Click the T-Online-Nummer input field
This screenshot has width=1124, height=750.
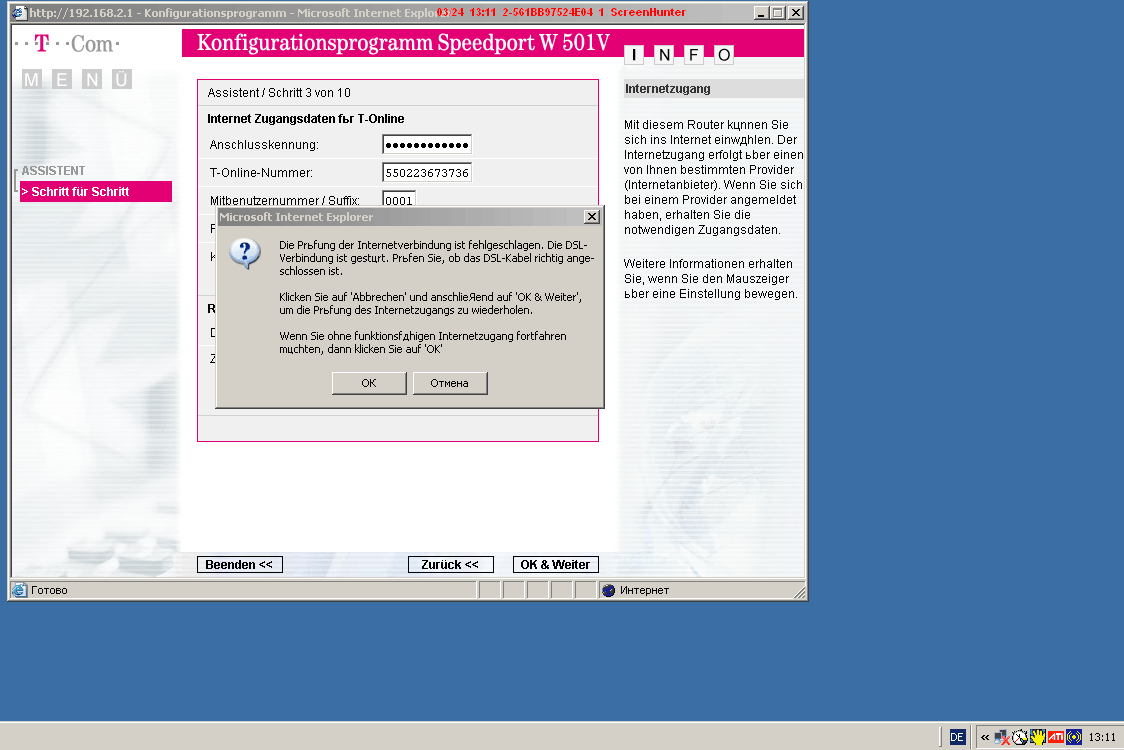pos(427,173)
